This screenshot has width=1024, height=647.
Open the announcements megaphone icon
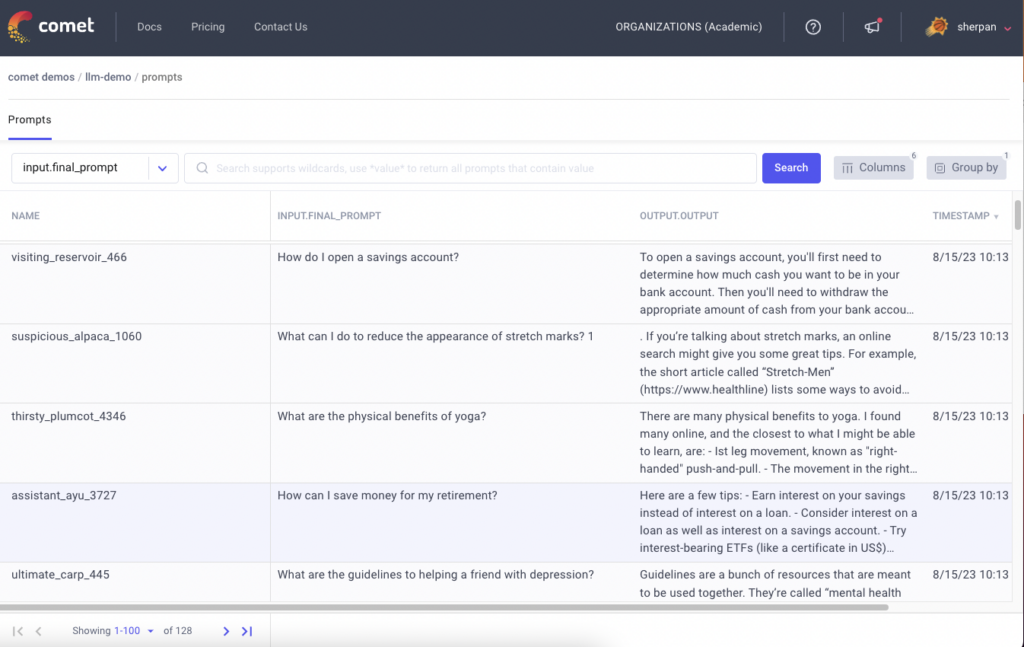click(872, 27)
